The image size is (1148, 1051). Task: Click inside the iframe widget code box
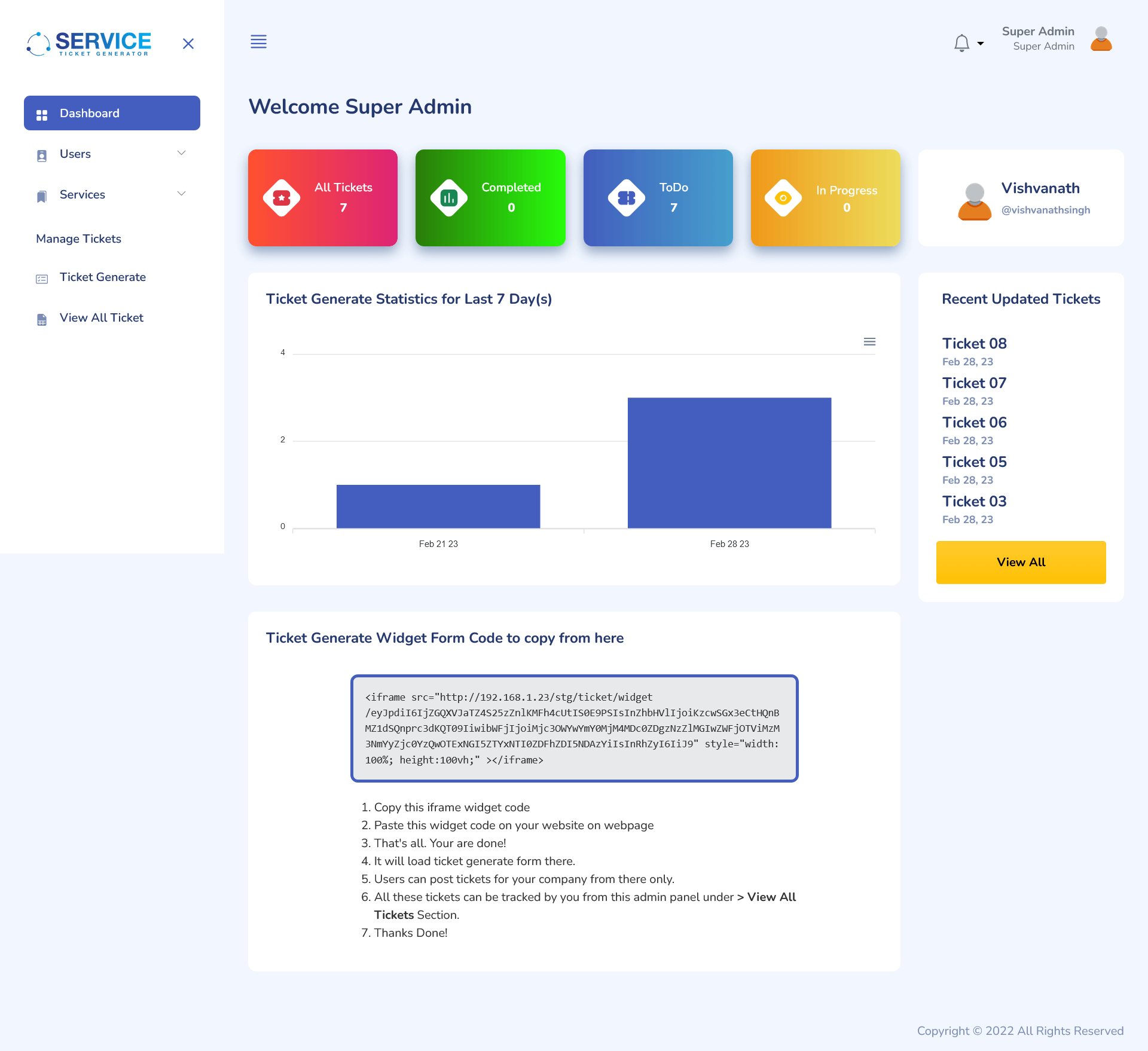click(x=575, y=728)
